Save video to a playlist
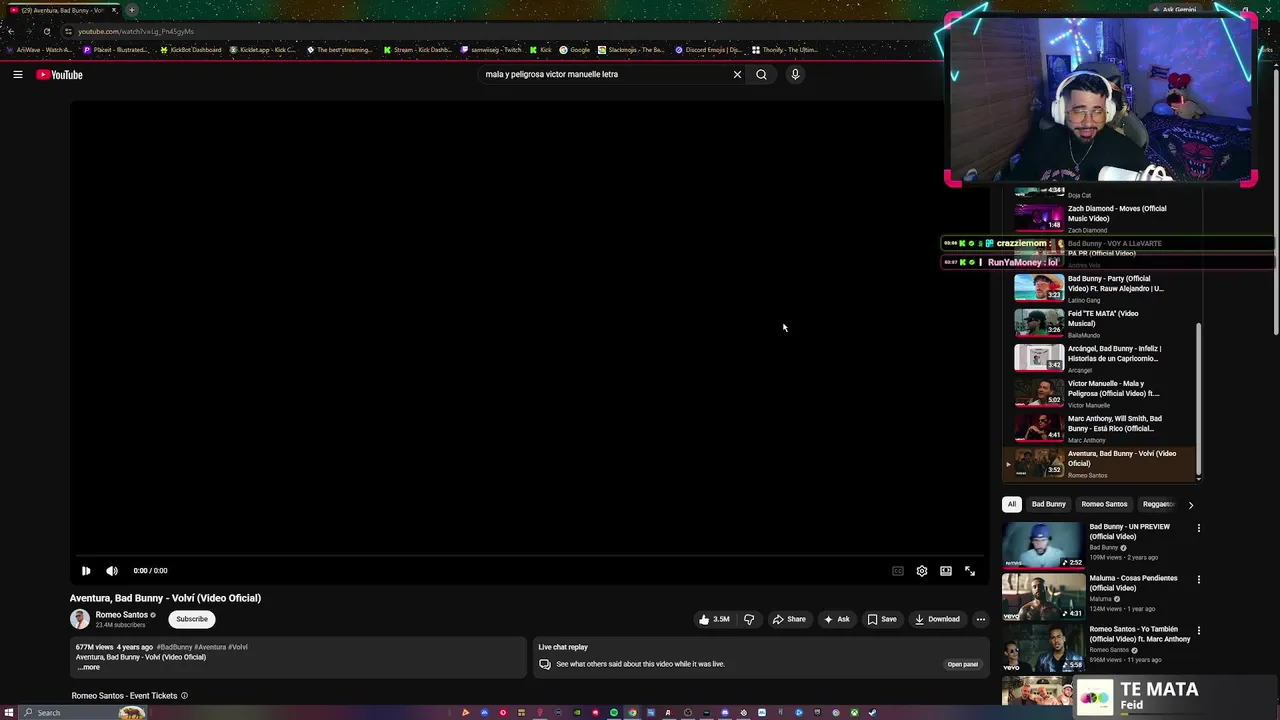The height and width of the screenshot is (720, 1280). pyautogui.click(x=882, y=619)
